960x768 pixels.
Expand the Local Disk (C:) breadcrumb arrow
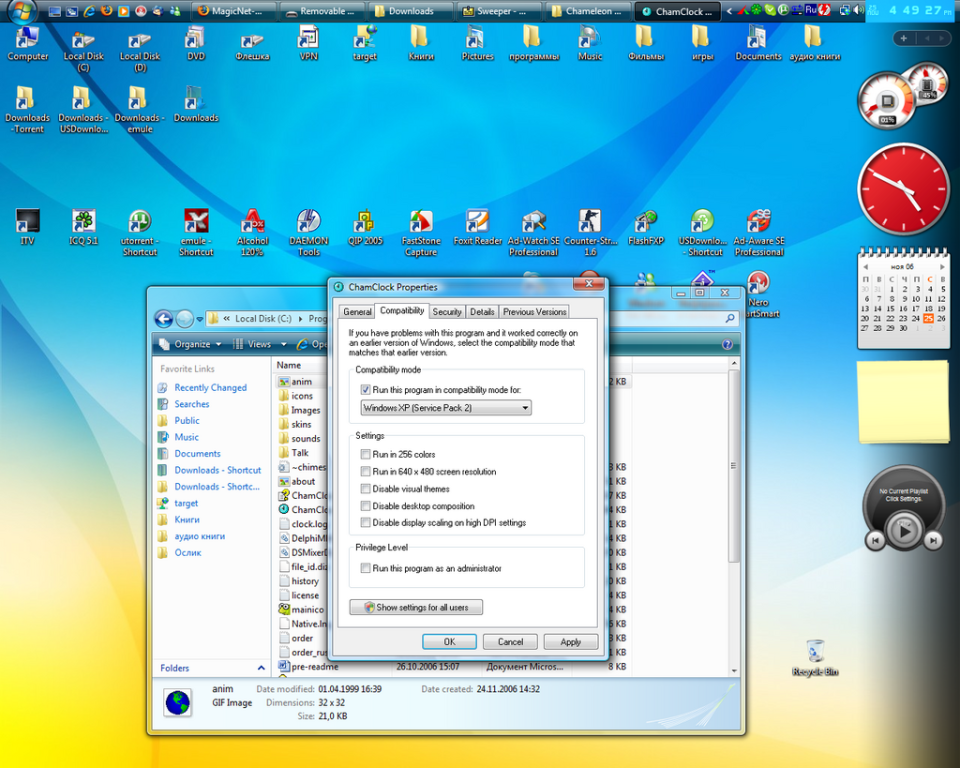pos(301,318)
